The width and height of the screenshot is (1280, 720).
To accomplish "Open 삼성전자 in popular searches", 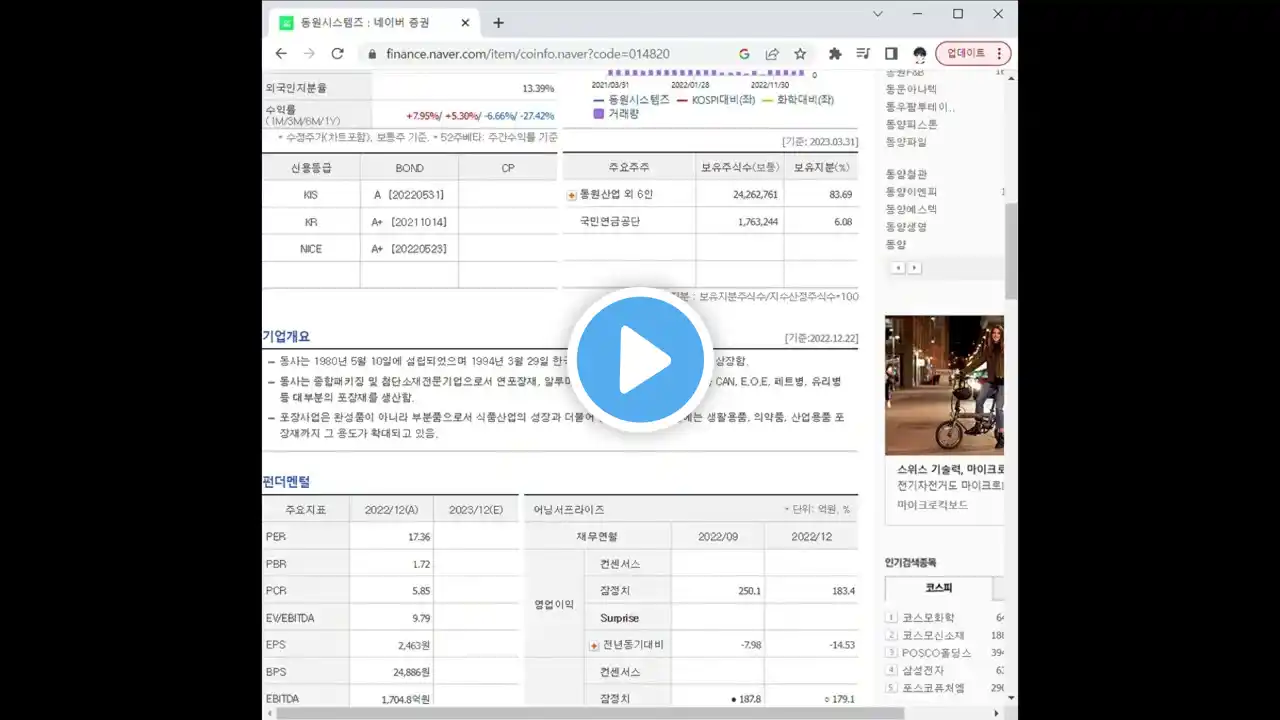I will pyautogui.click(x=922, y=671).
